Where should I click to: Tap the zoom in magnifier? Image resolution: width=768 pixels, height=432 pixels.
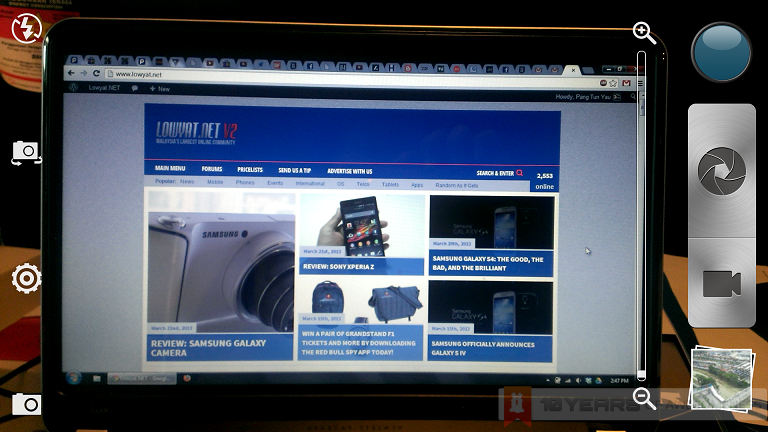[644, 33]
